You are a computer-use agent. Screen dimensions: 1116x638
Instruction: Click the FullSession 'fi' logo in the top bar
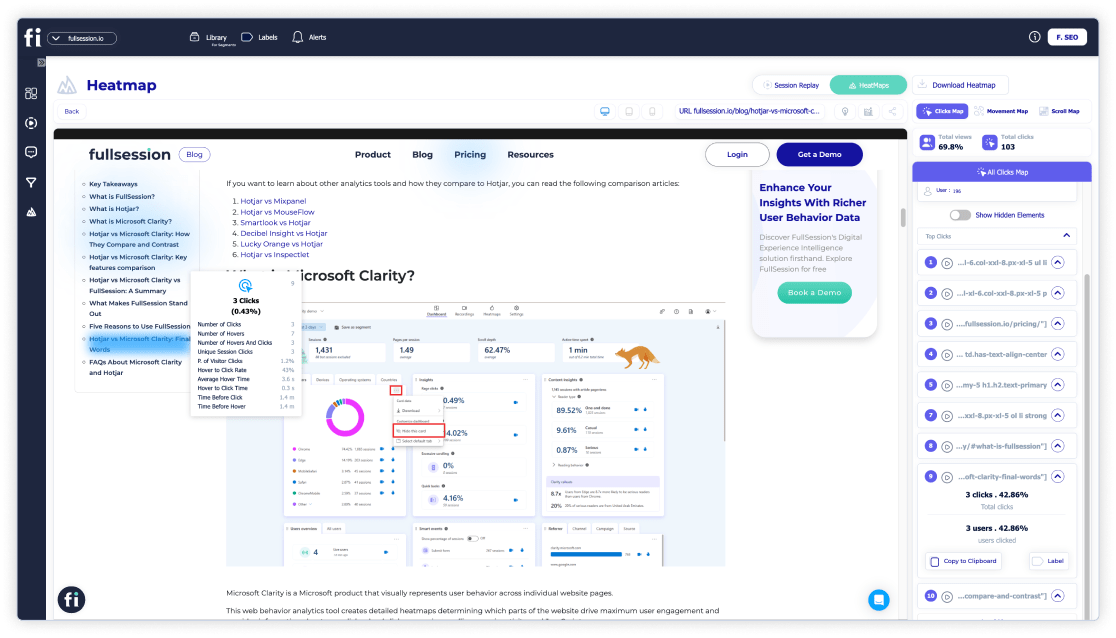pyautogui.click(x=33, y=38)
